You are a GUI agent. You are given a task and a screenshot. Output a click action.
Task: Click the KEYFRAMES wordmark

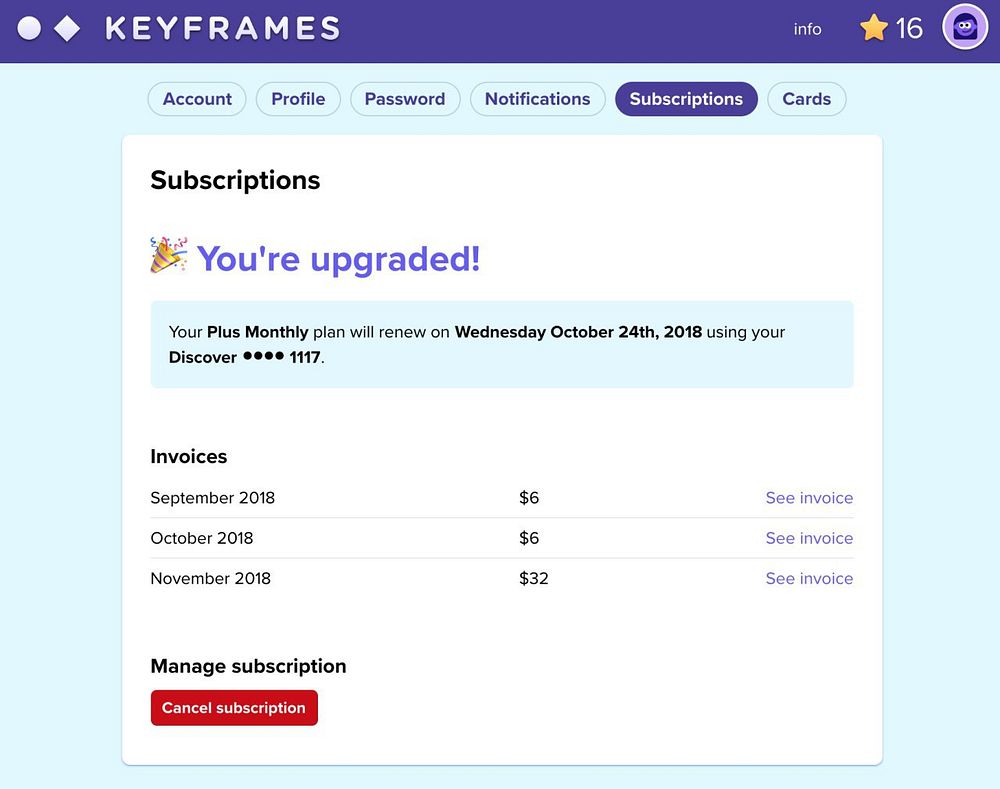tap(222, 28)
